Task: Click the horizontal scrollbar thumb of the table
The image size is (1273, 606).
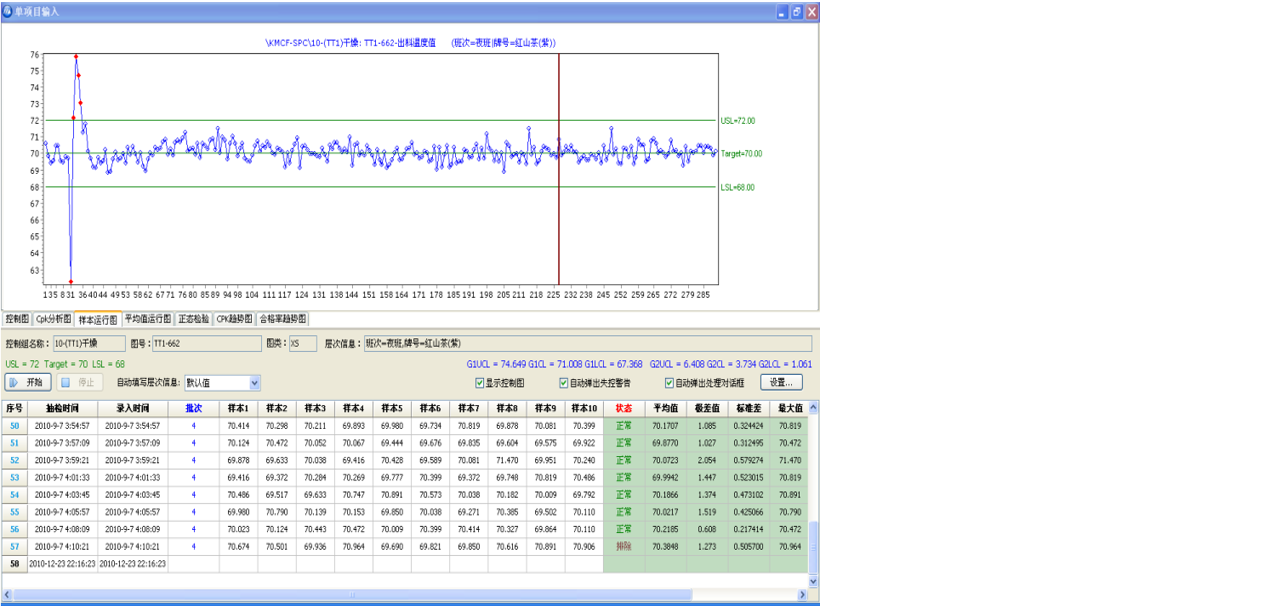Action: pos(350,594)
